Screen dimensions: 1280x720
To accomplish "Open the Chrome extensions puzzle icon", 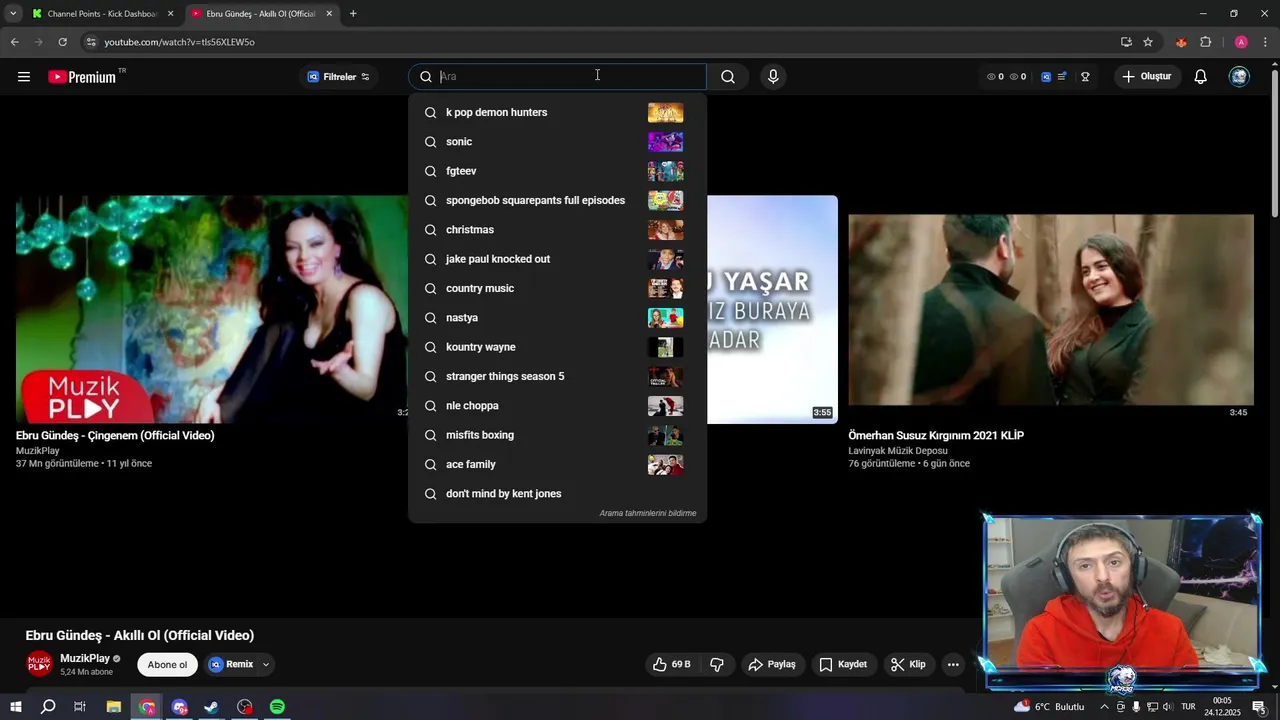I will pyautogui.click(x=1205, y=42).
